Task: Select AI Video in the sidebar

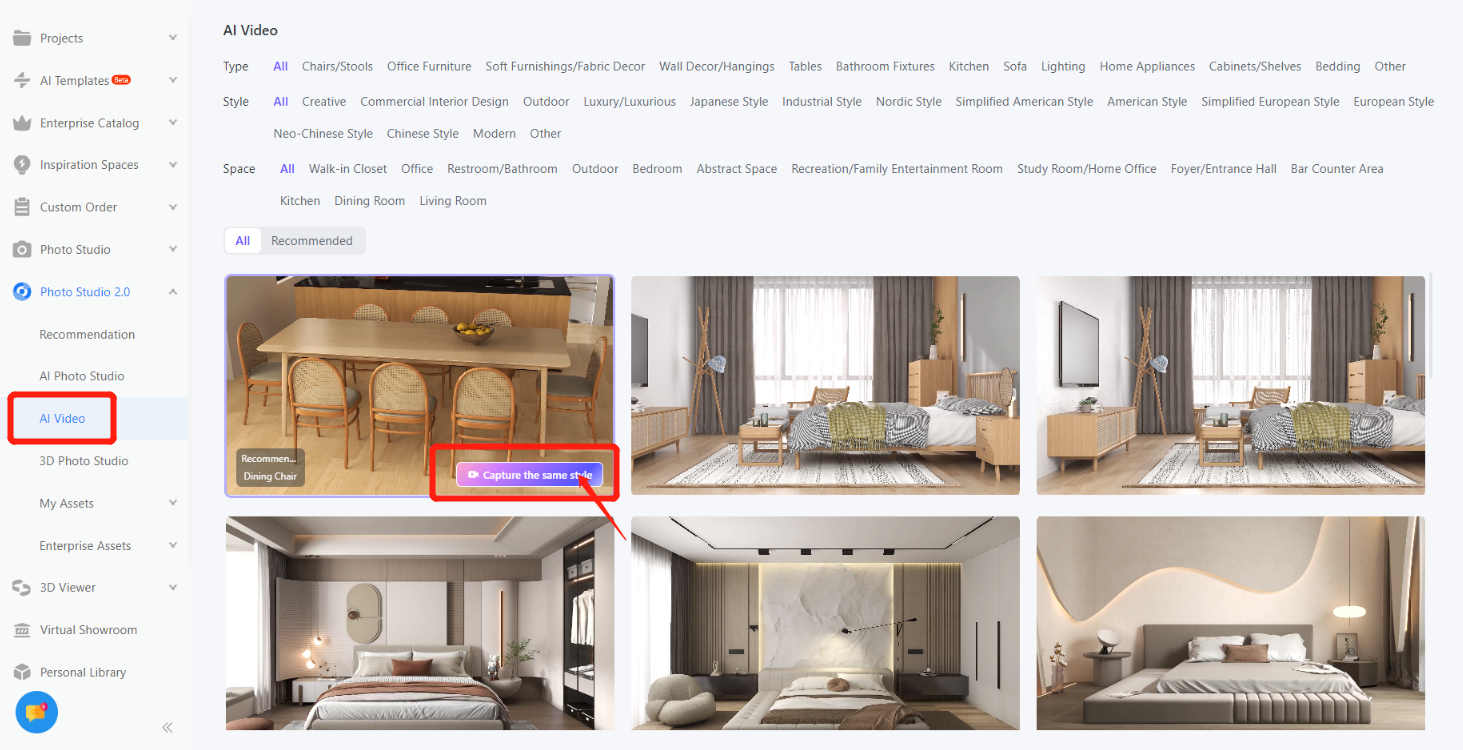Action: (x=62, y=418)
